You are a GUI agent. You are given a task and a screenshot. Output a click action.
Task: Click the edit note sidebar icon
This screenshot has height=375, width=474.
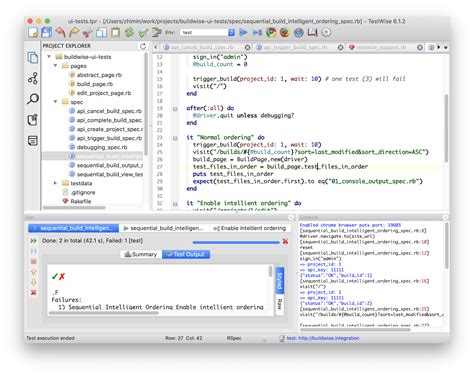(x=33, y=120)
